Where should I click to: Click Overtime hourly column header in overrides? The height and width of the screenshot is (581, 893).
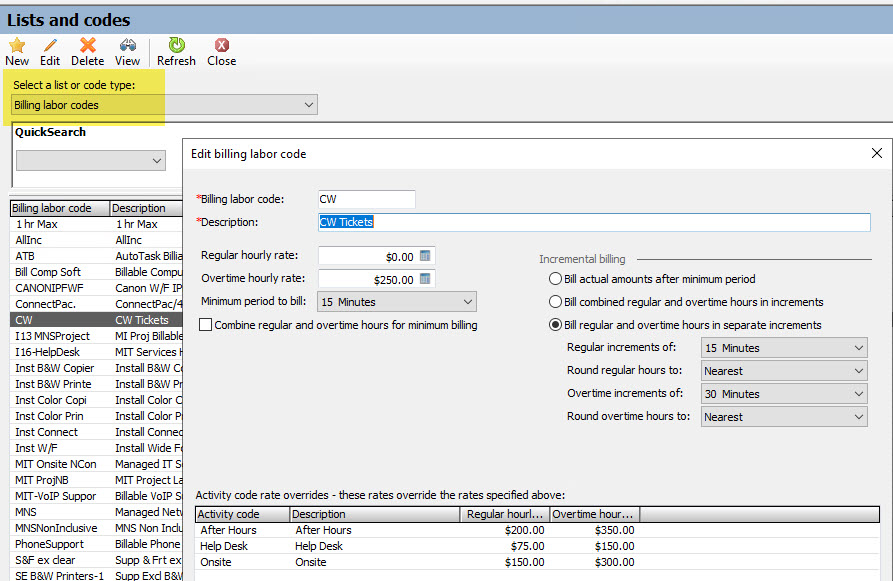(595, 514)
